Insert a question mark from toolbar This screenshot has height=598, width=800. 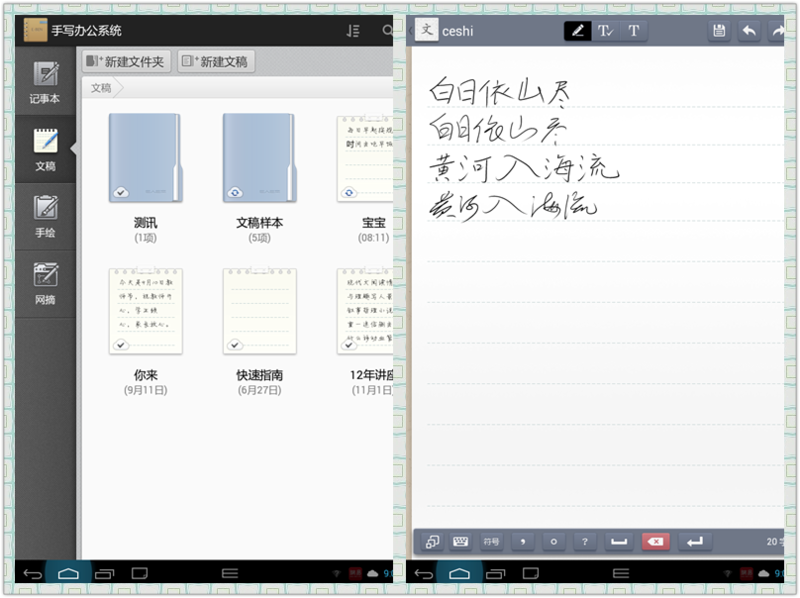coord(585,542)
